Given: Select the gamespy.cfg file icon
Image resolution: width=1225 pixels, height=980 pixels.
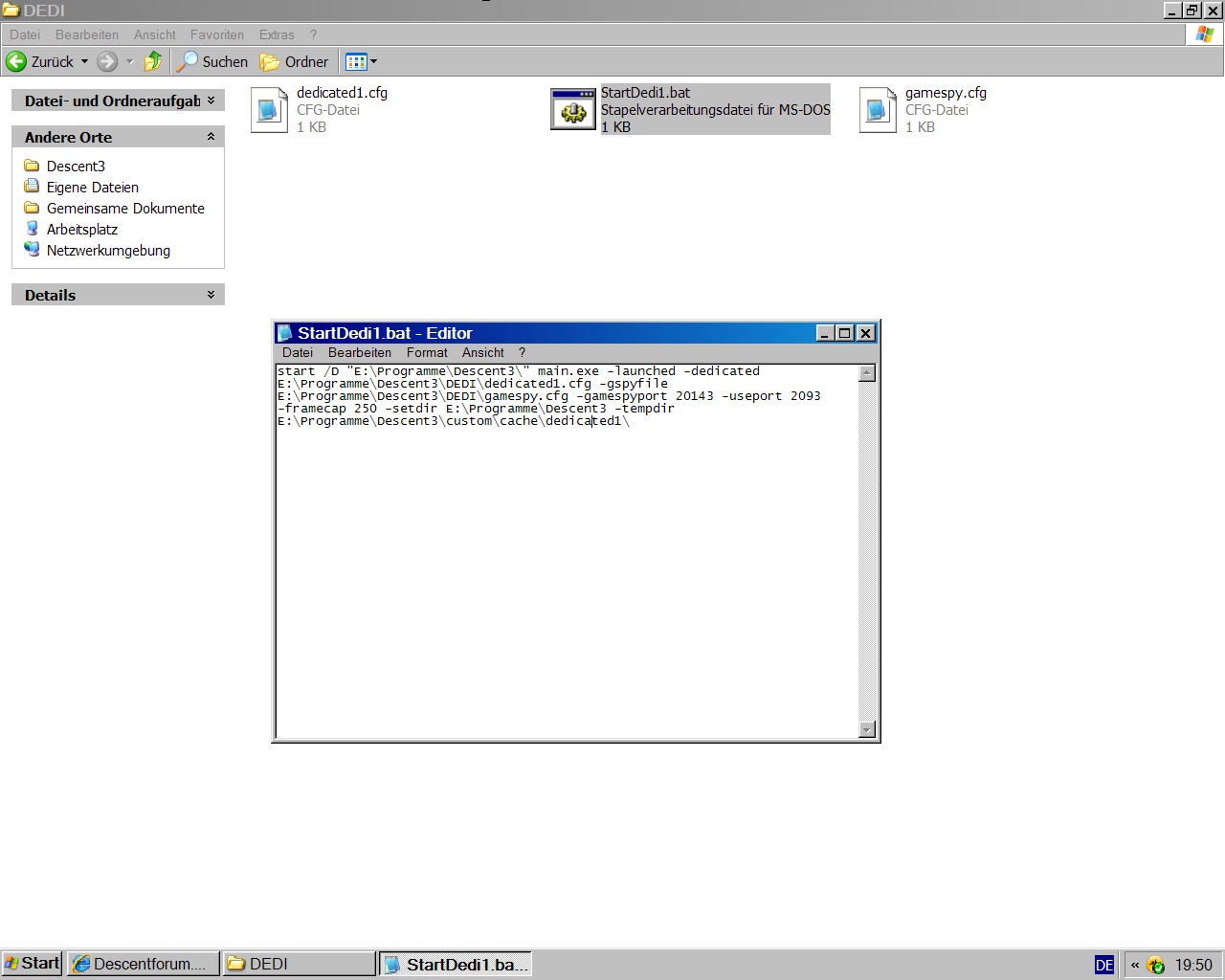Looking at the screenshot, I should click(x=878, y=110).
